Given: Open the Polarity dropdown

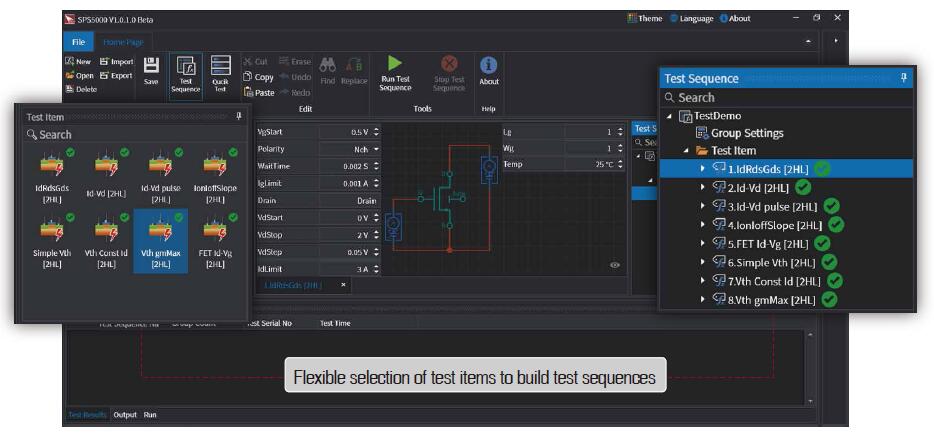Looking at the screenshot, I should coord(376,149).
